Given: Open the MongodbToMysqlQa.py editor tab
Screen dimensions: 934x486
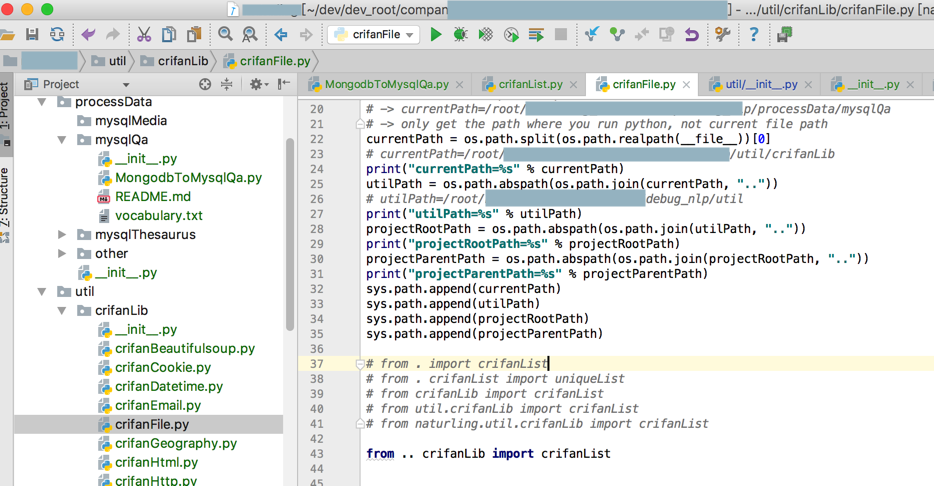Looking at the screenshot, I should [386, 85].
